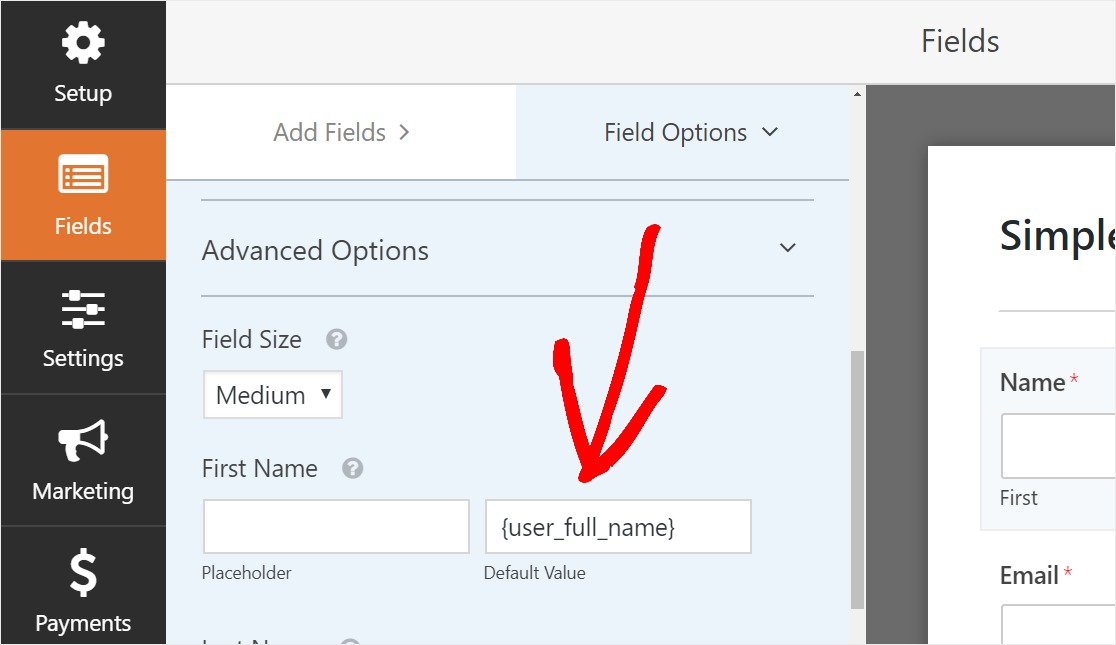Image resolution: width=1116 pixels, height=645 pixels.
Task: Switch to the Add Fields tab
Action: [341, 132]
